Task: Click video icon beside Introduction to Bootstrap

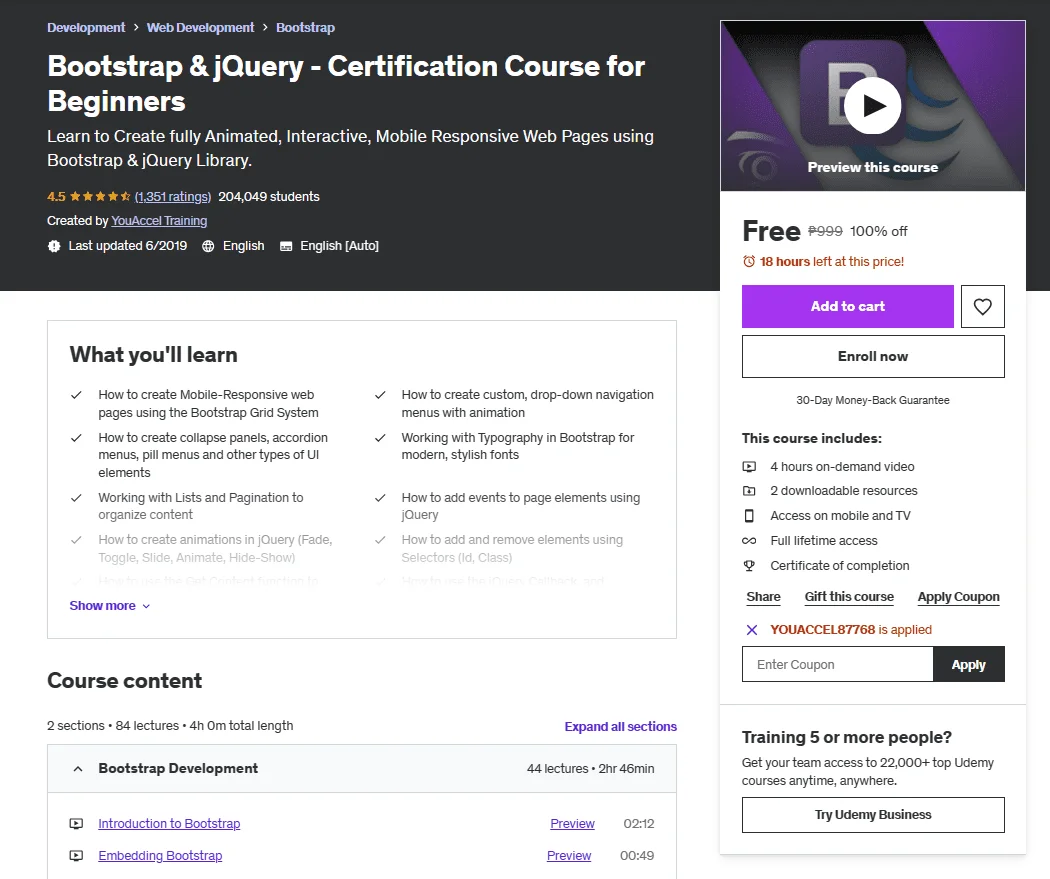Action: coord(76,823)
